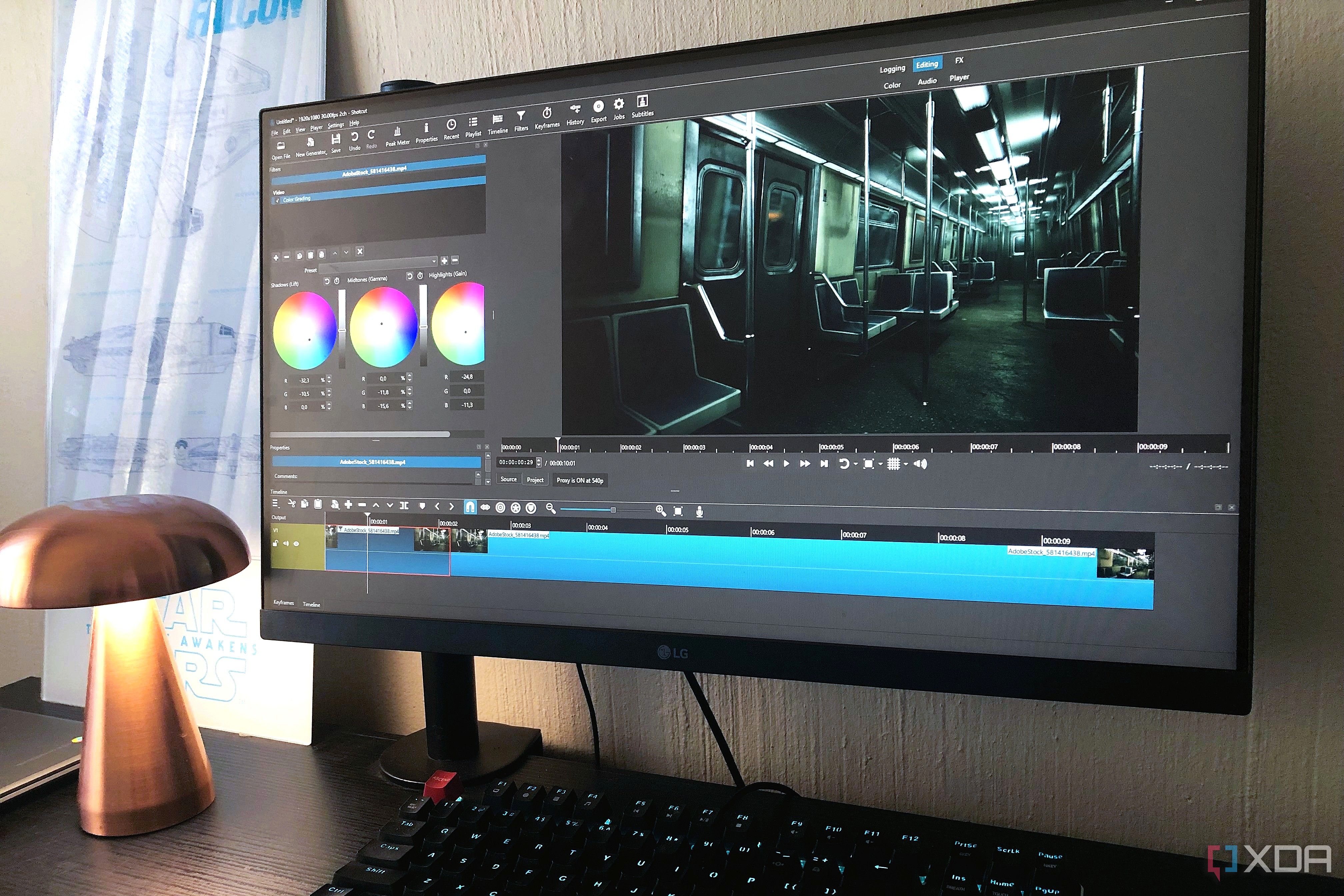Open the Filters panel via funnel icon

click(521, 117)
